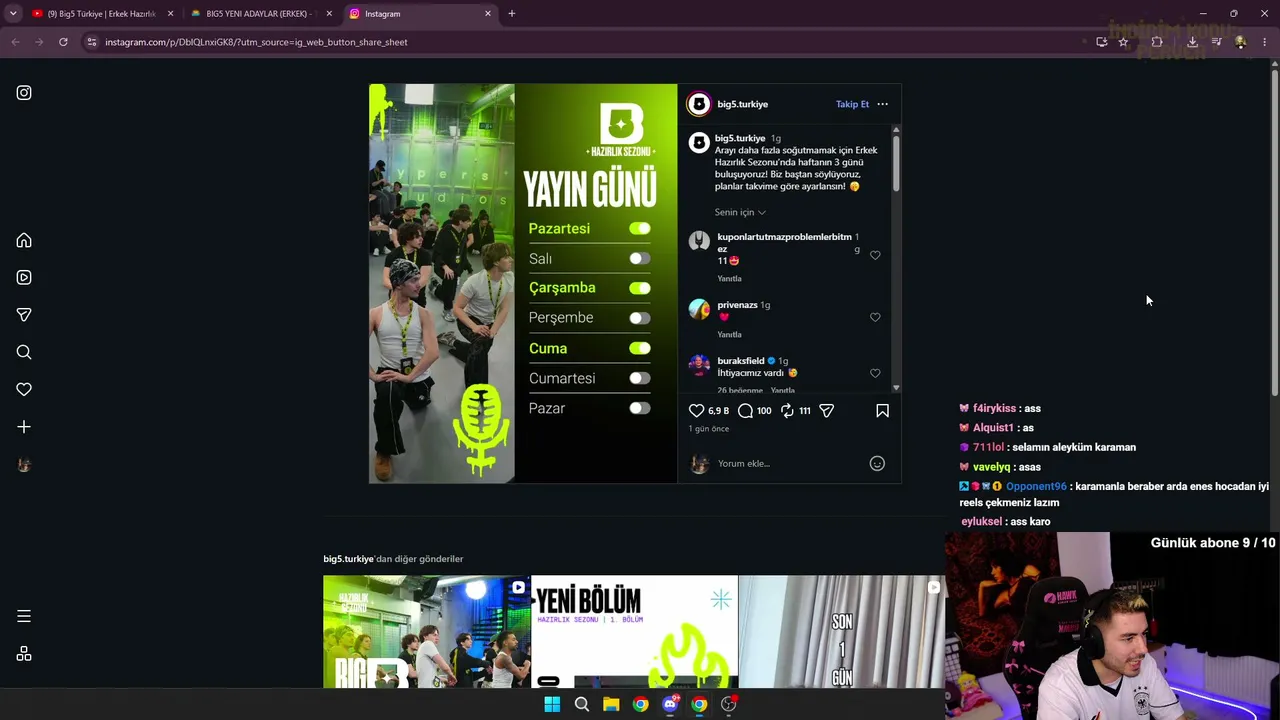Open the 'SON 1 GÜN' post thumbnail

841,632
